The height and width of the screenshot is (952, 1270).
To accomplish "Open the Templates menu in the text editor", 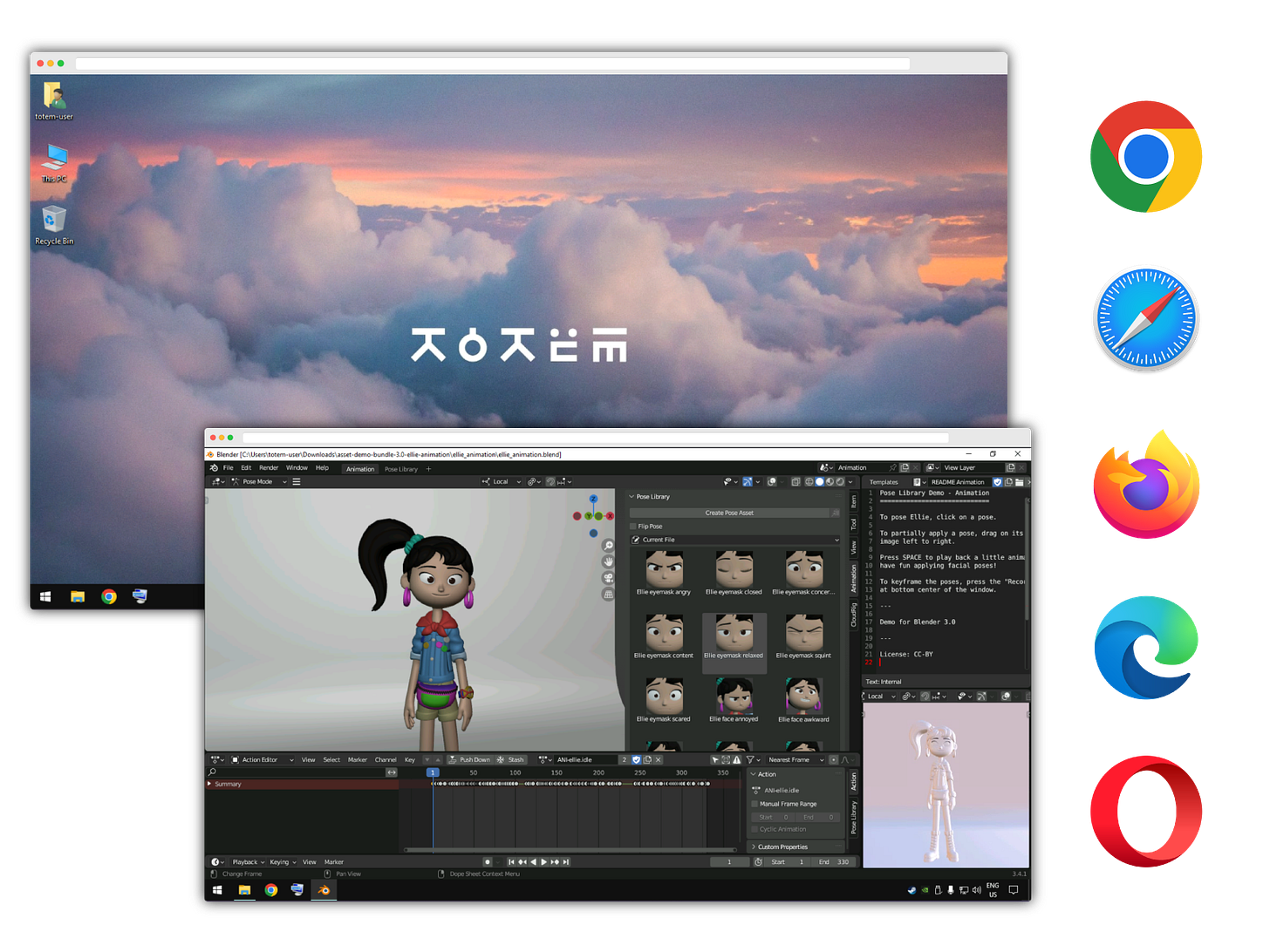I will (x=884, y=482).
